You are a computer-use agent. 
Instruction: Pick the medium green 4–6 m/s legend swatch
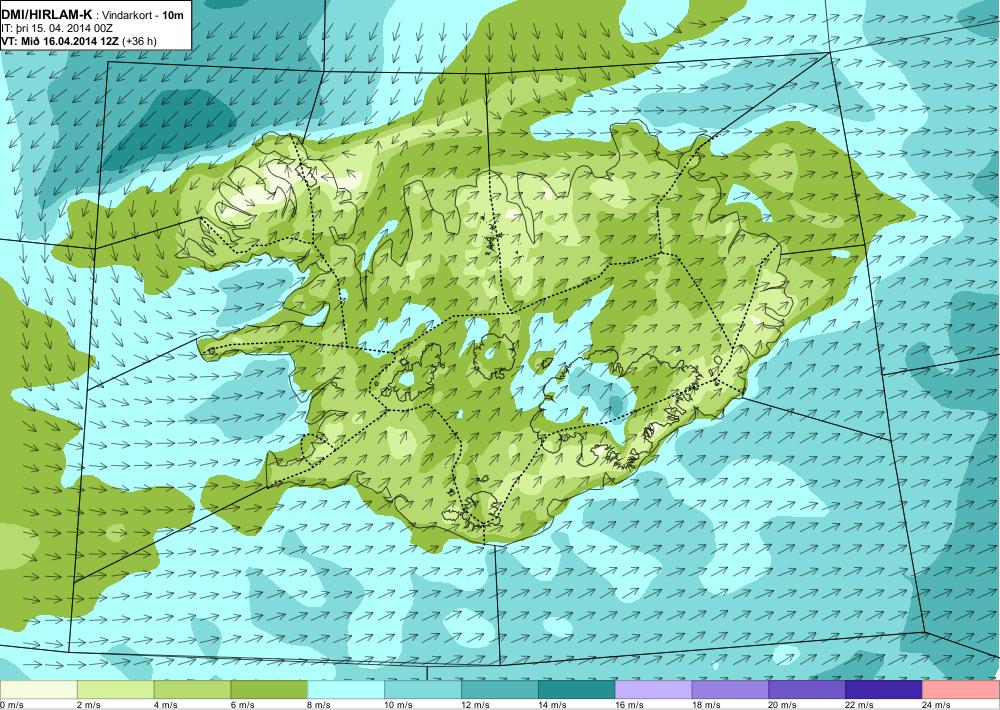192,690
